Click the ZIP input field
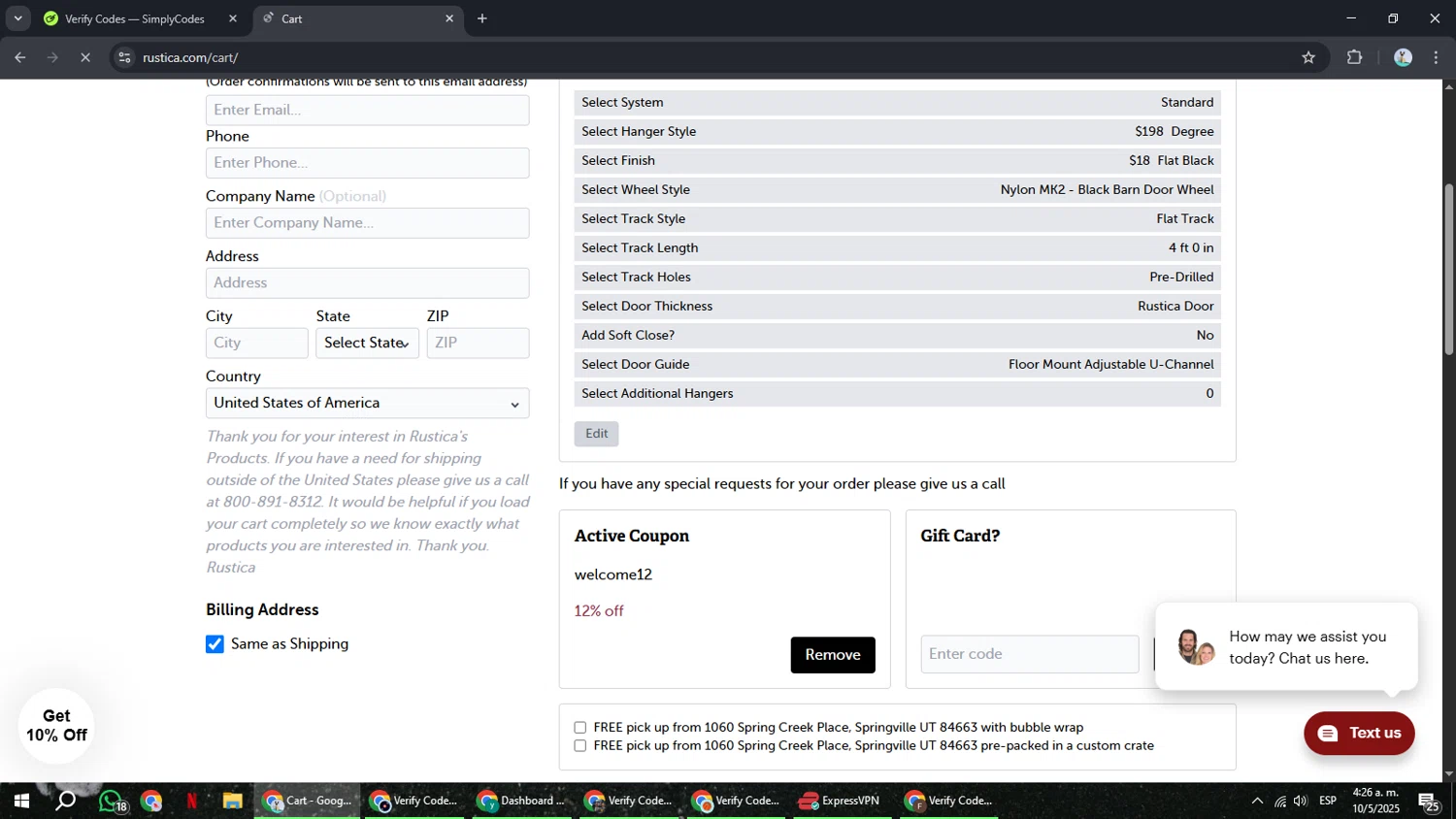 coord(479,343)
